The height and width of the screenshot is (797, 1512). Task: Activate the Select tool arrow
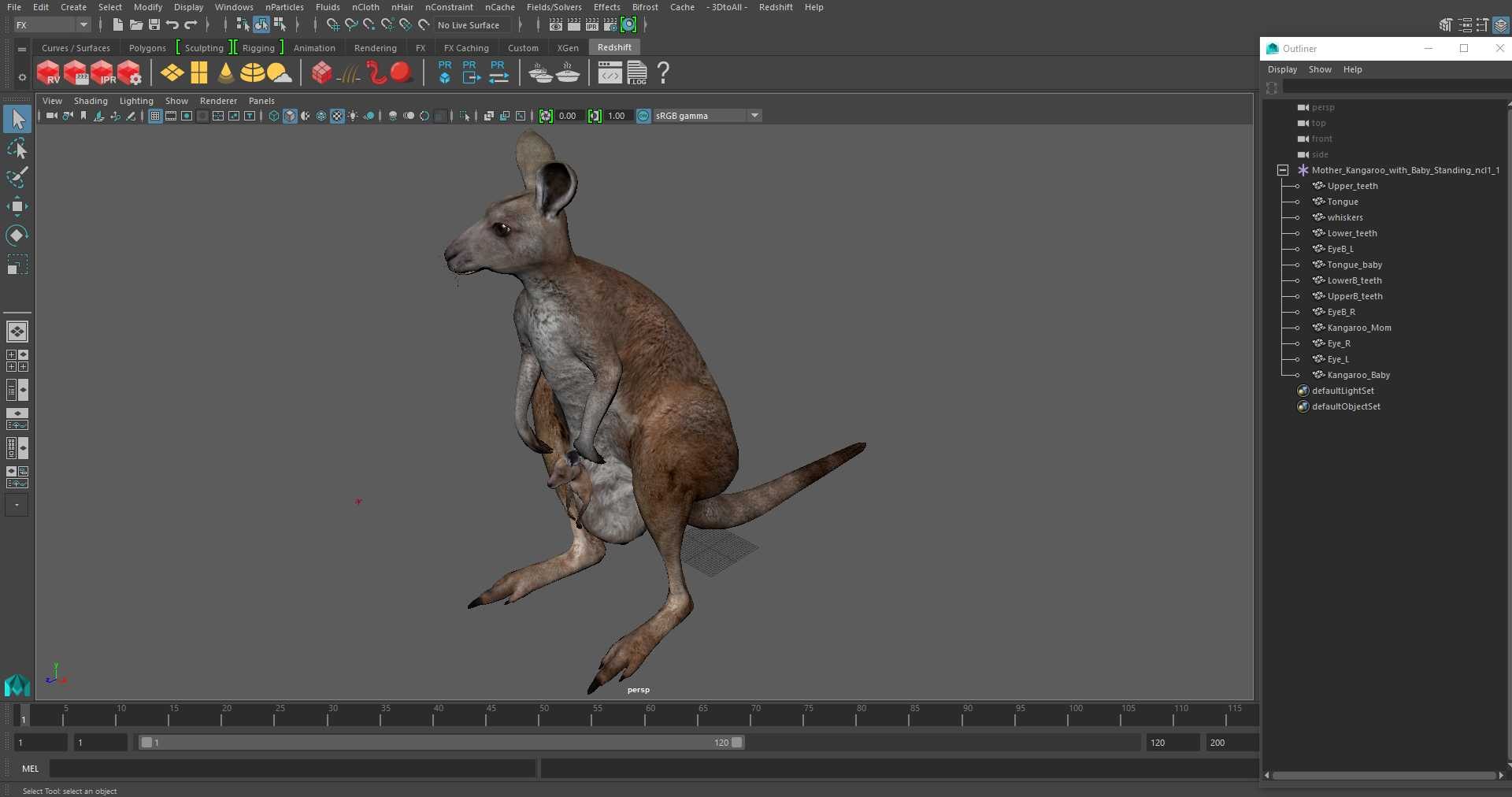click(x=17, y=119)
